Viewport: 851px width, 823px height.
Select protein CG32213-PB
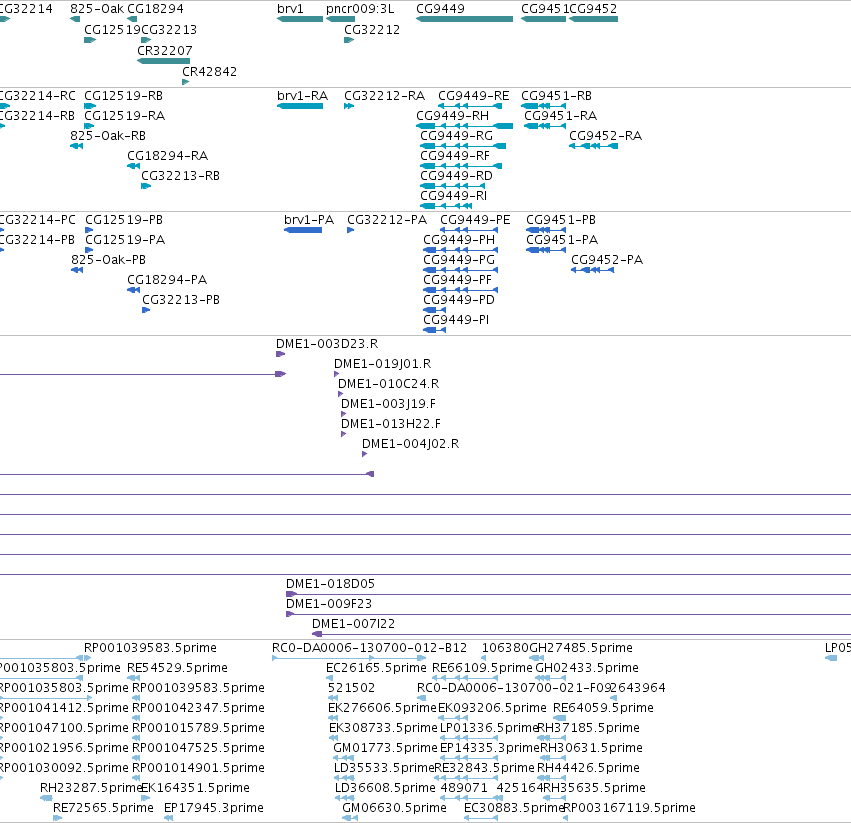point(146,311)
